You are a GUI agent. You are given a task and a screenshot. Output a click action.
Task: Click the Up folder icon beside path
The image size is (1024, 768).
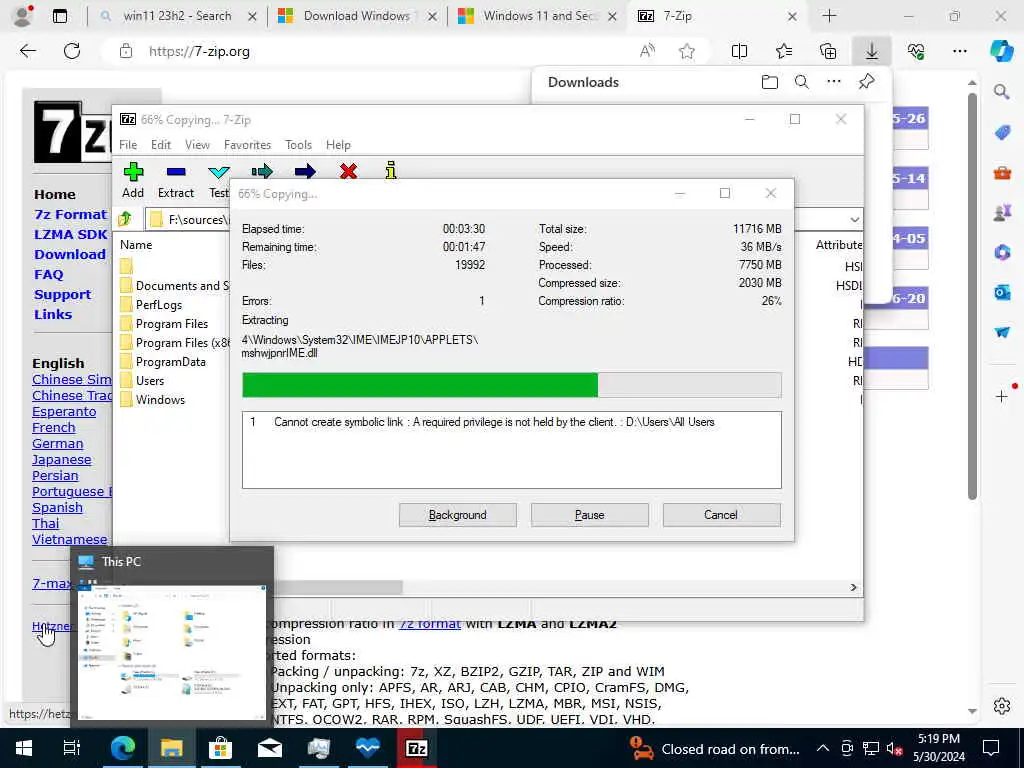125,219
